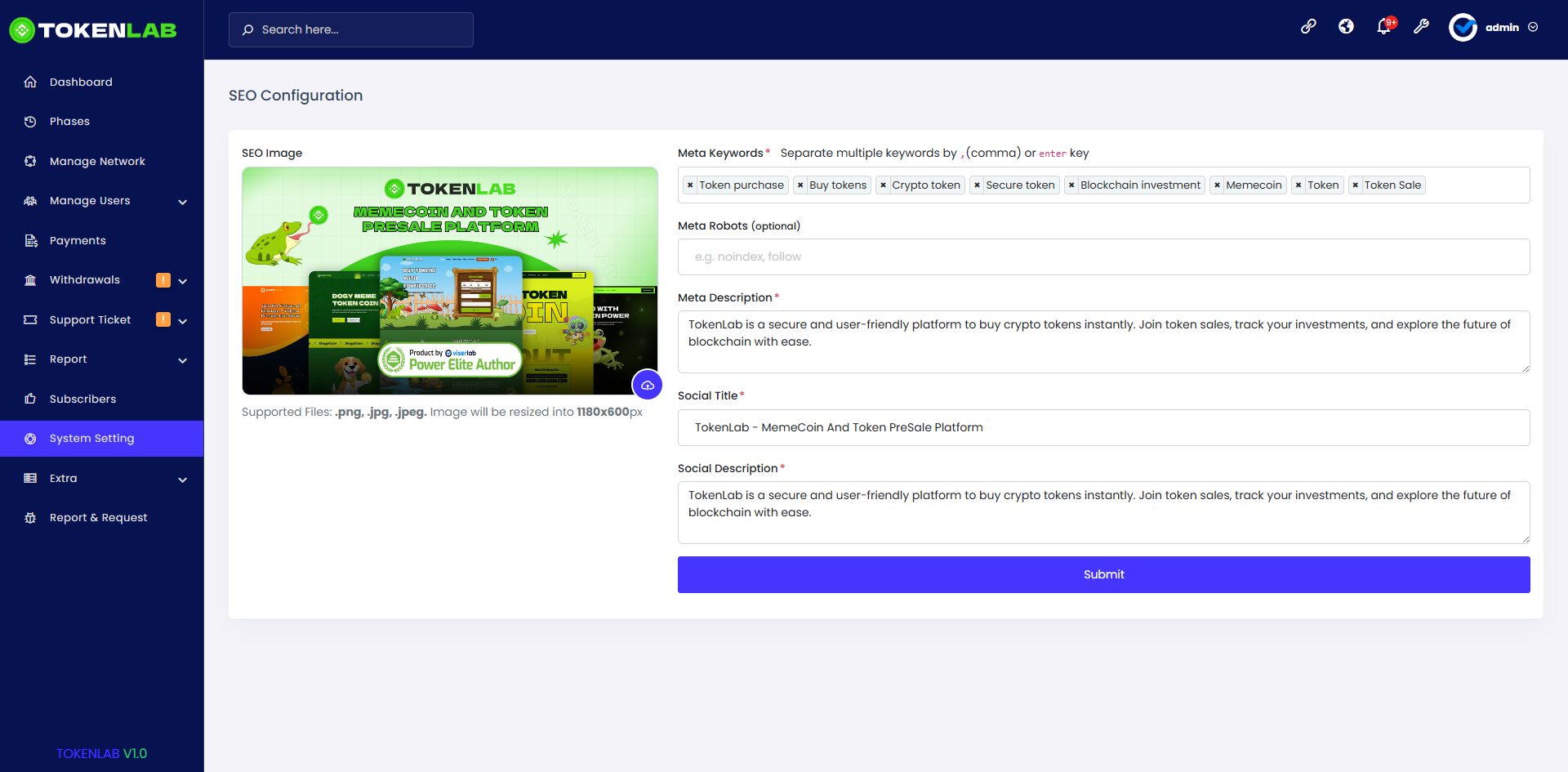Select the Subscribers sidebar icon

point(30,399)
